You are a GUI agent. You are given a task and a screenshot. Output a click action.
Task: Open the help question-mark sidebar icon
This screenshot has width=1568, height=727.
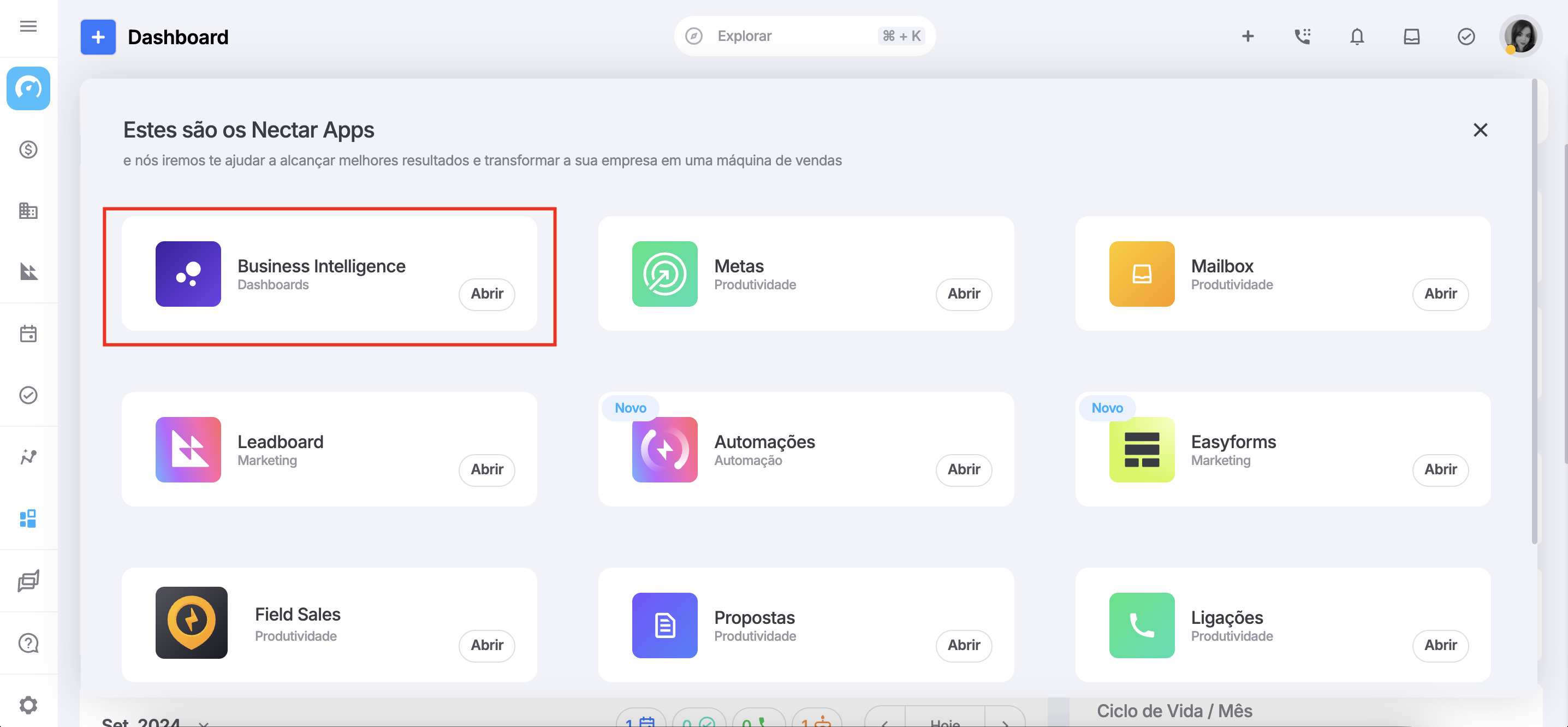click(28, 643)
